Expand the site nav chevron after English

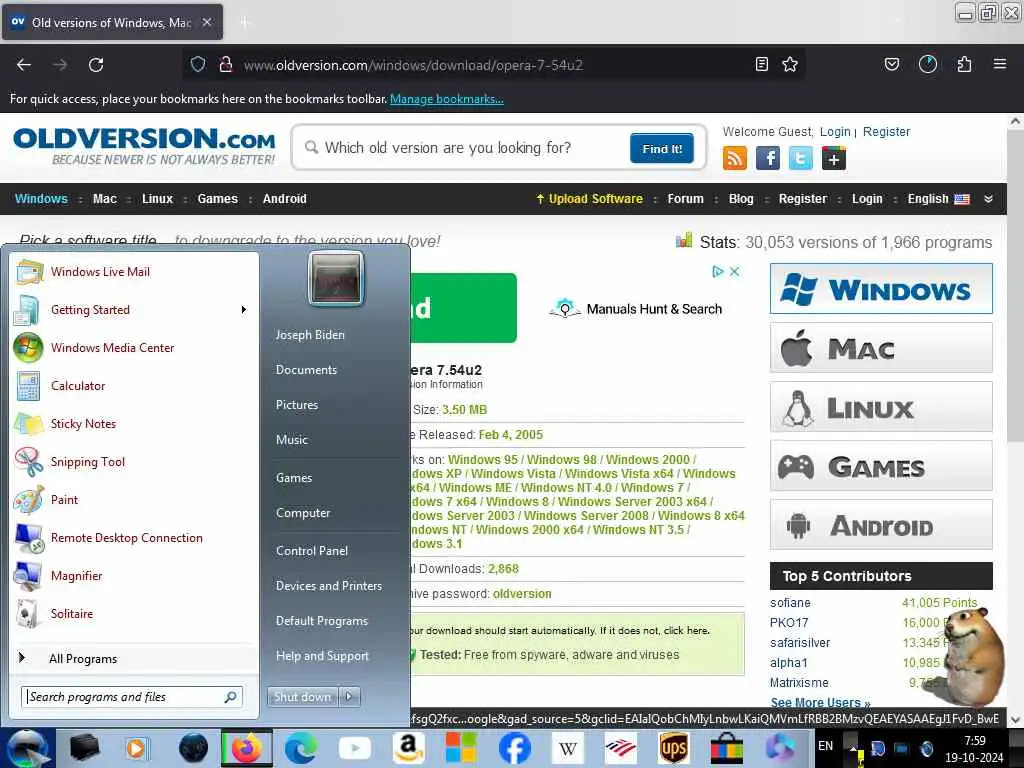tap(988, 199)
